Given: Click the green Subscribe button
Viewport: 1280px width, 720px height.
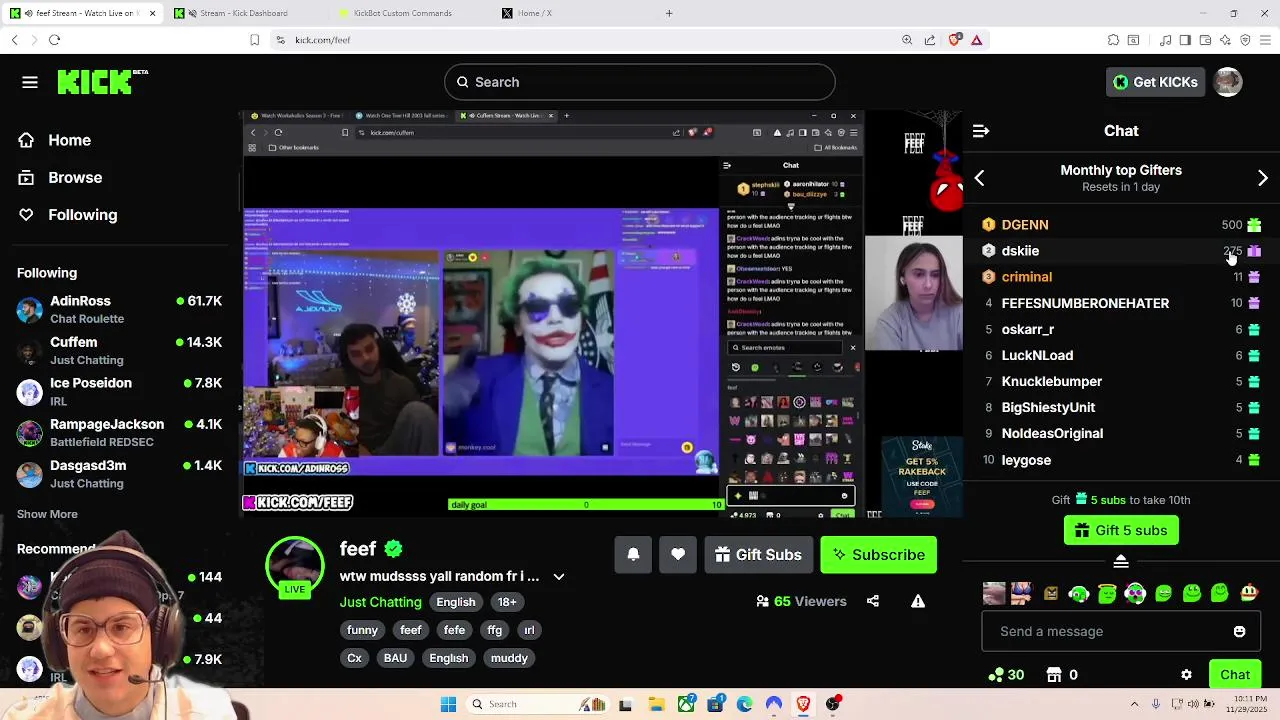Looking at the screenshot, I should (x=878, y=555).
